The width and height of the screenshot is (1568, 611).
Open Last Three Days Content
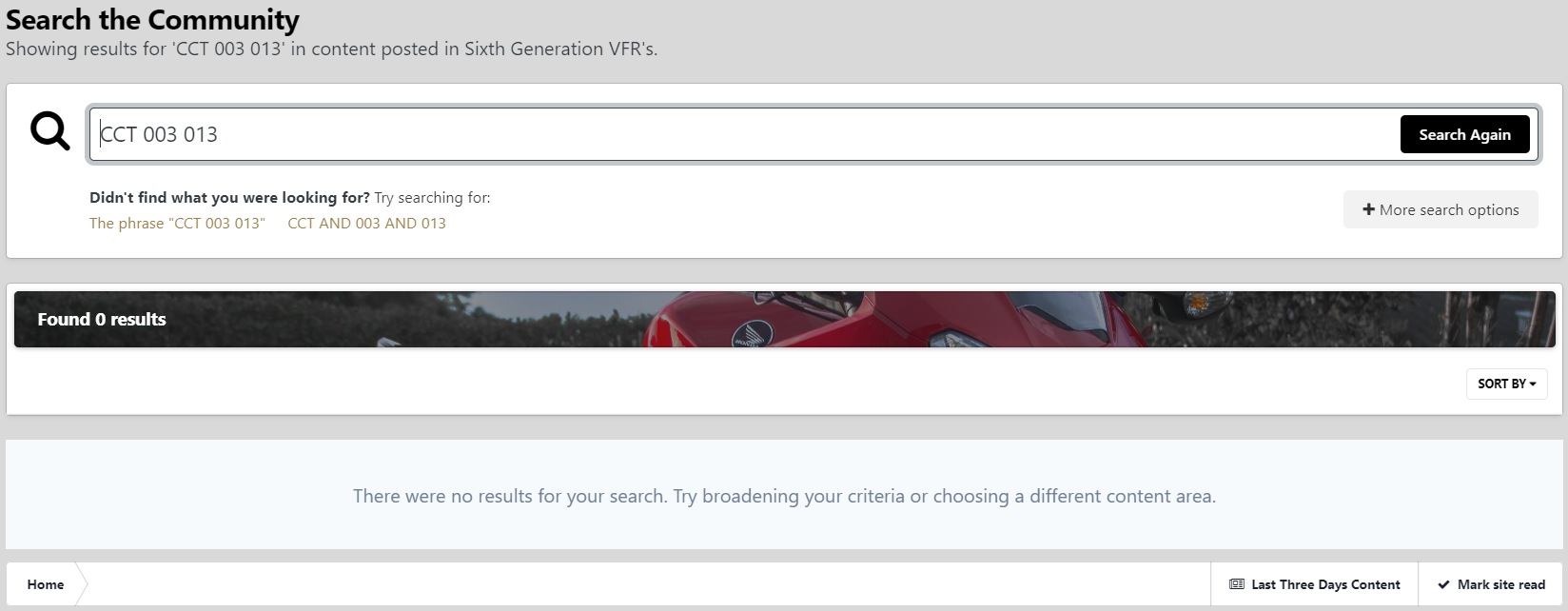click(x=1314, y=584)
